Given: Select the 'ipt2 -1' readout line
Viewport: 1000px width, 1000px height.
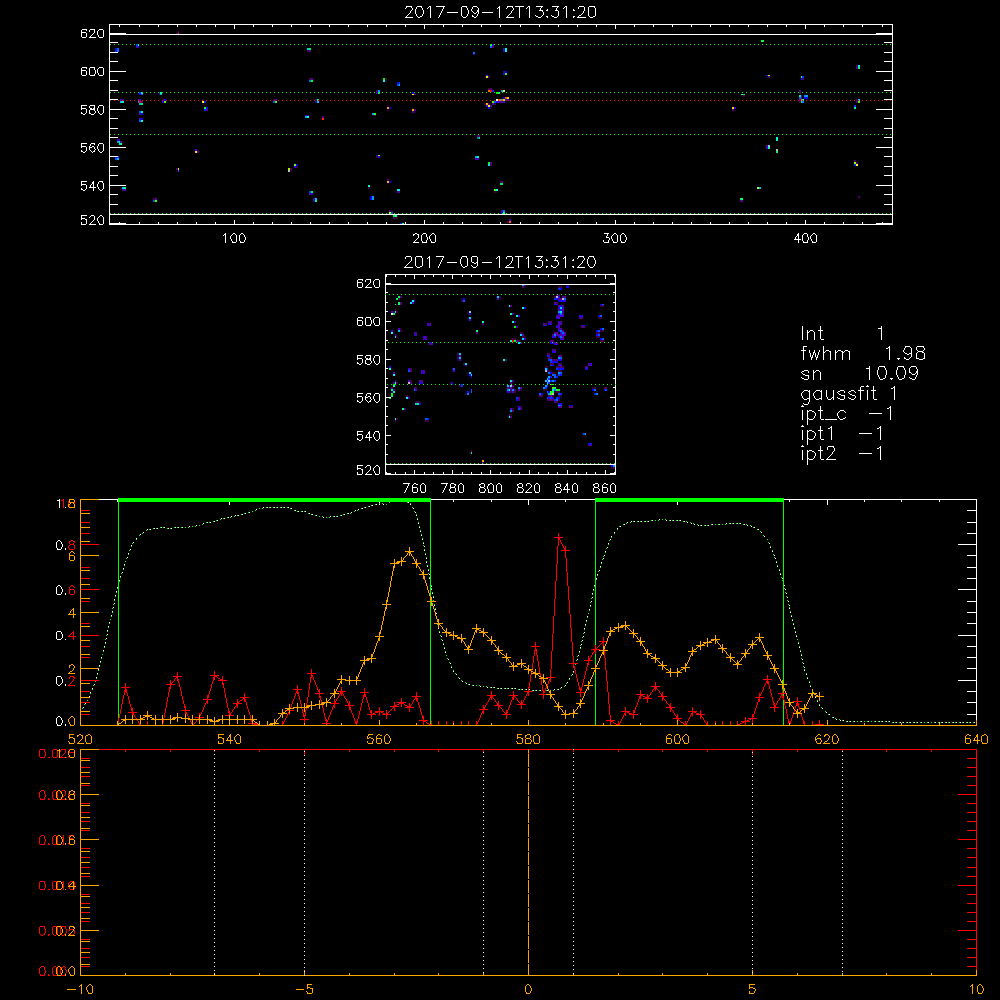Looking at the screenshot, I should point(842,453).
